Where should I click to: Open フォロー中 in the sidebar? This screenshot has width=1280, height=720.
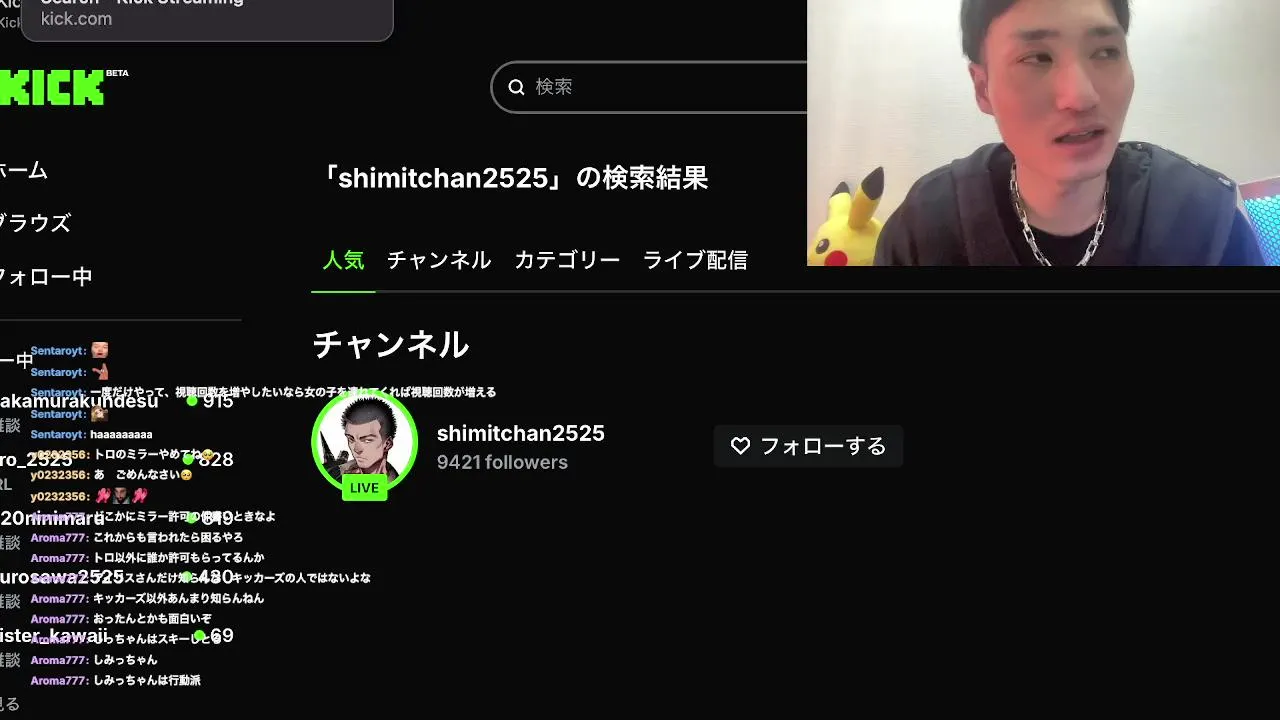pyautogui.click(x=46, y=277)
